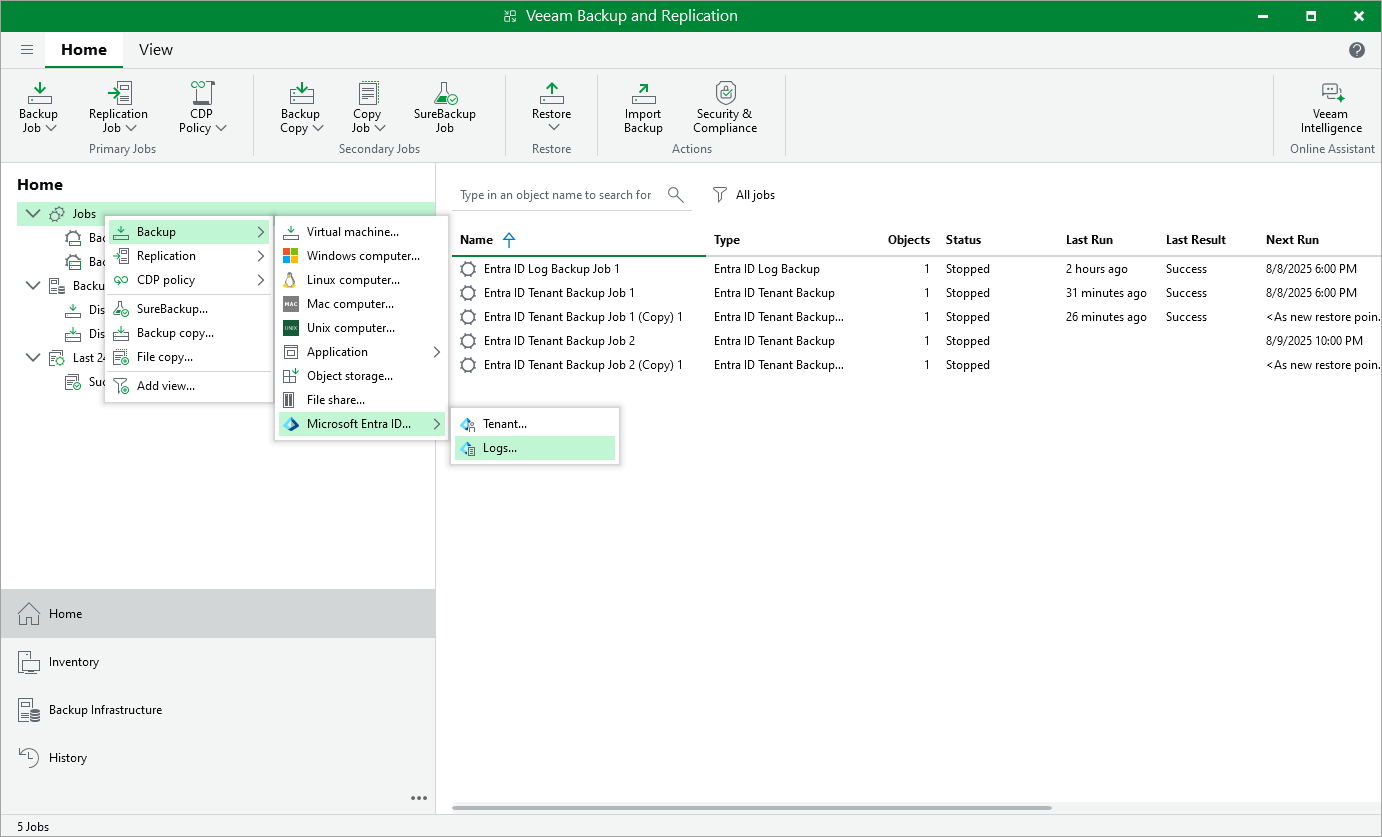
Task: Select row "Entra ID Tenant Backup Job 1"
Action: coord(917,293)
